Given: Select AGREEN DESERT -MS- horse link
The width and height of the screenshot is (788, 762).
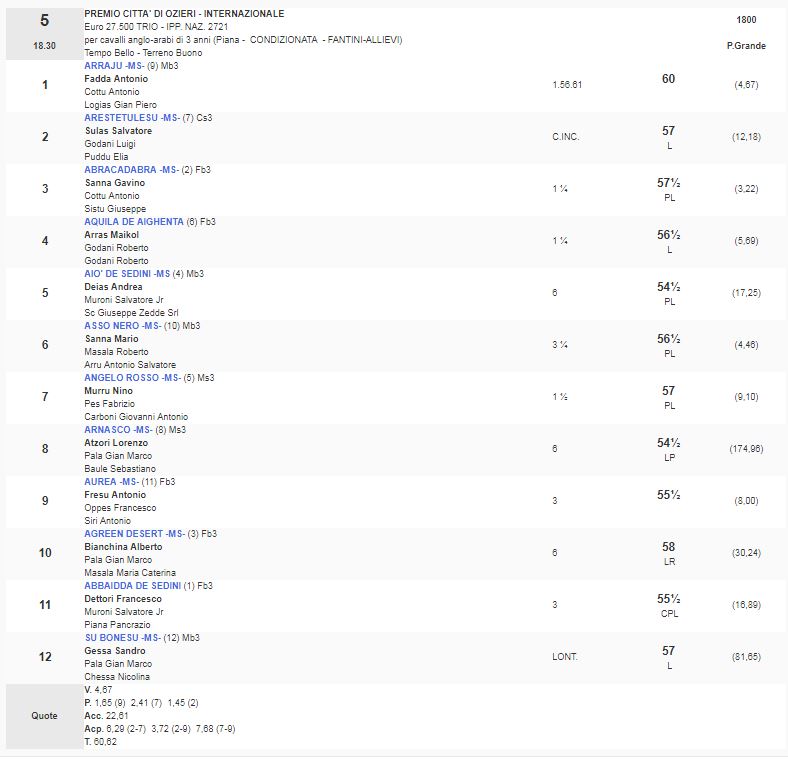Looking at the screenshot, I should (x=132, y=534).
